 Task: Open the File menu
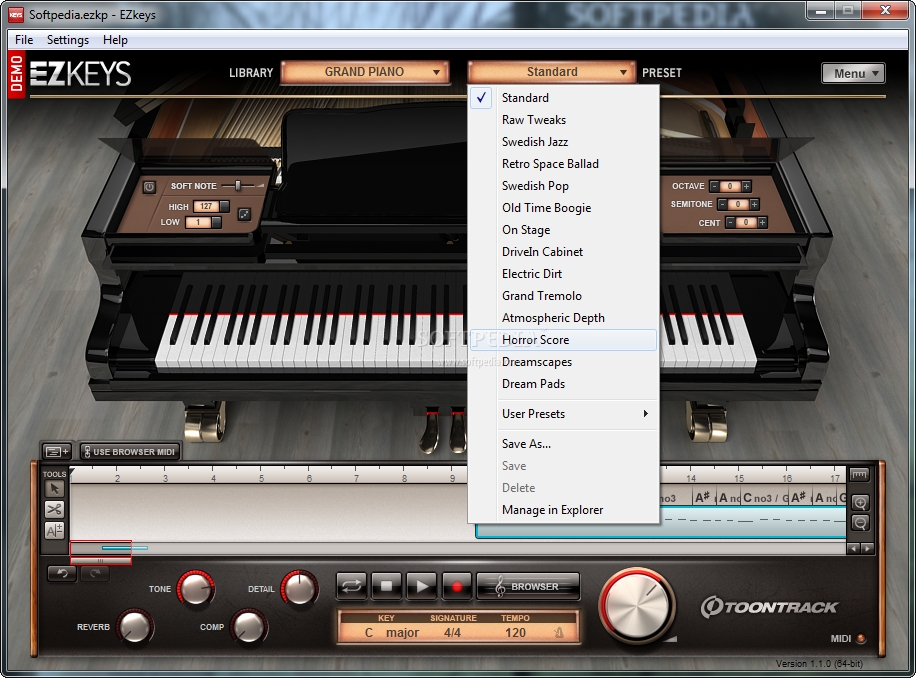point(24,40)
